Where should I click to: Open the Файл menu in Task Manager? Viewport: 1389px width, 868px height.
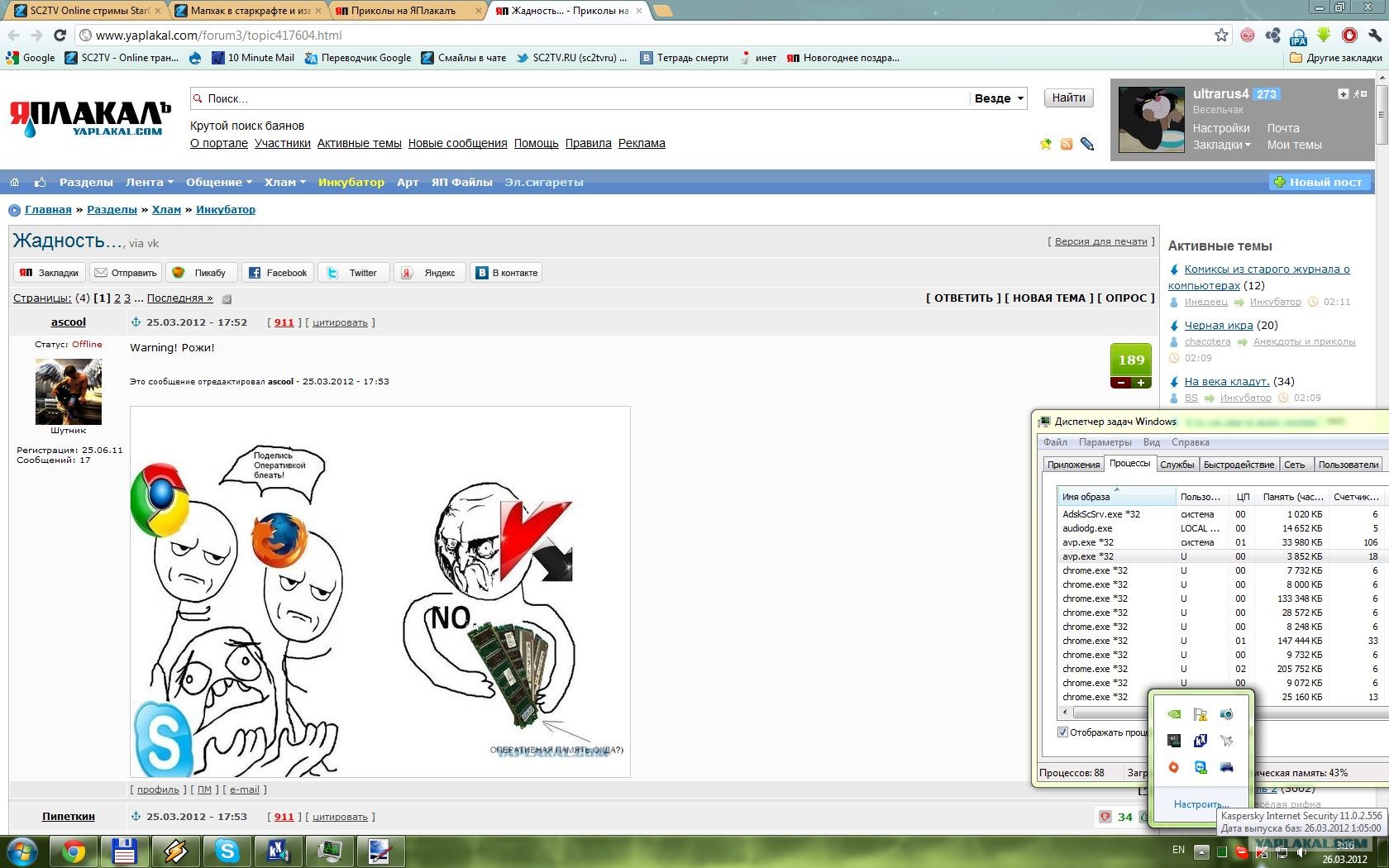1055,442
